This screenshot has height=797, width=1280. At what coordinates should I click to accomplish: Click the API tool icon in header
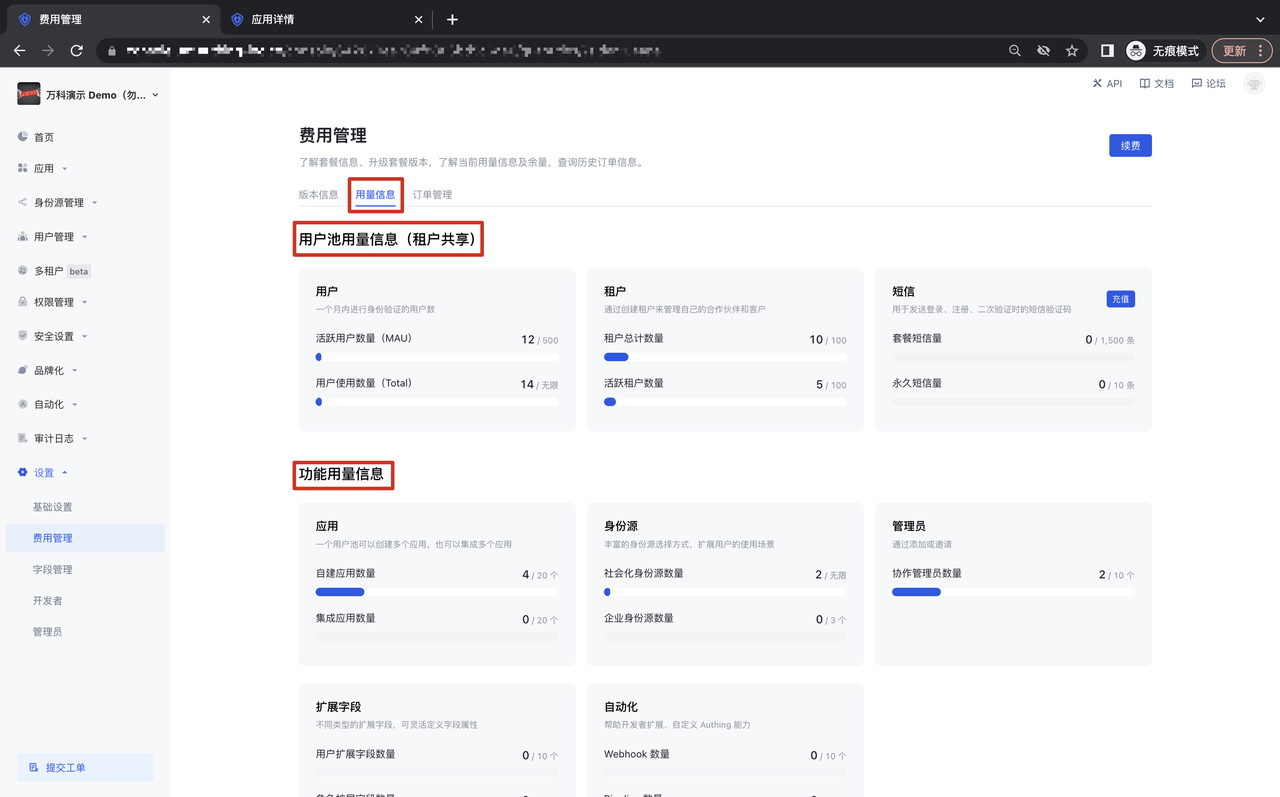click(x=1098, y=84)
